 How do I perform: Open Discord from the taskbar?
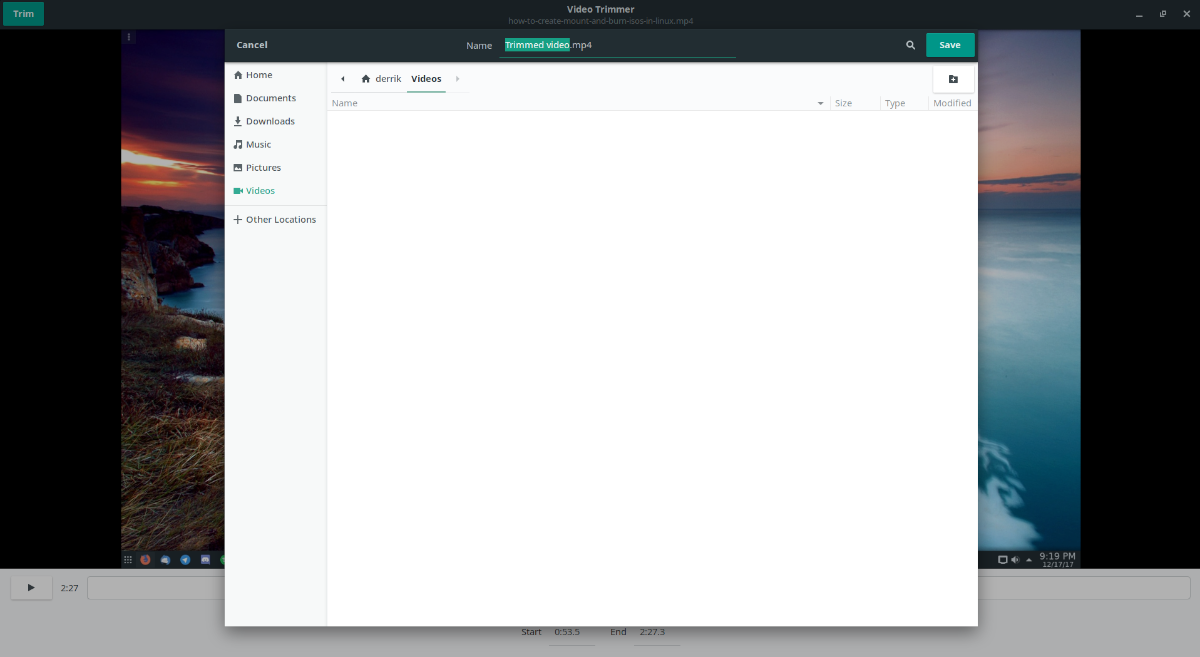point(205,559)
